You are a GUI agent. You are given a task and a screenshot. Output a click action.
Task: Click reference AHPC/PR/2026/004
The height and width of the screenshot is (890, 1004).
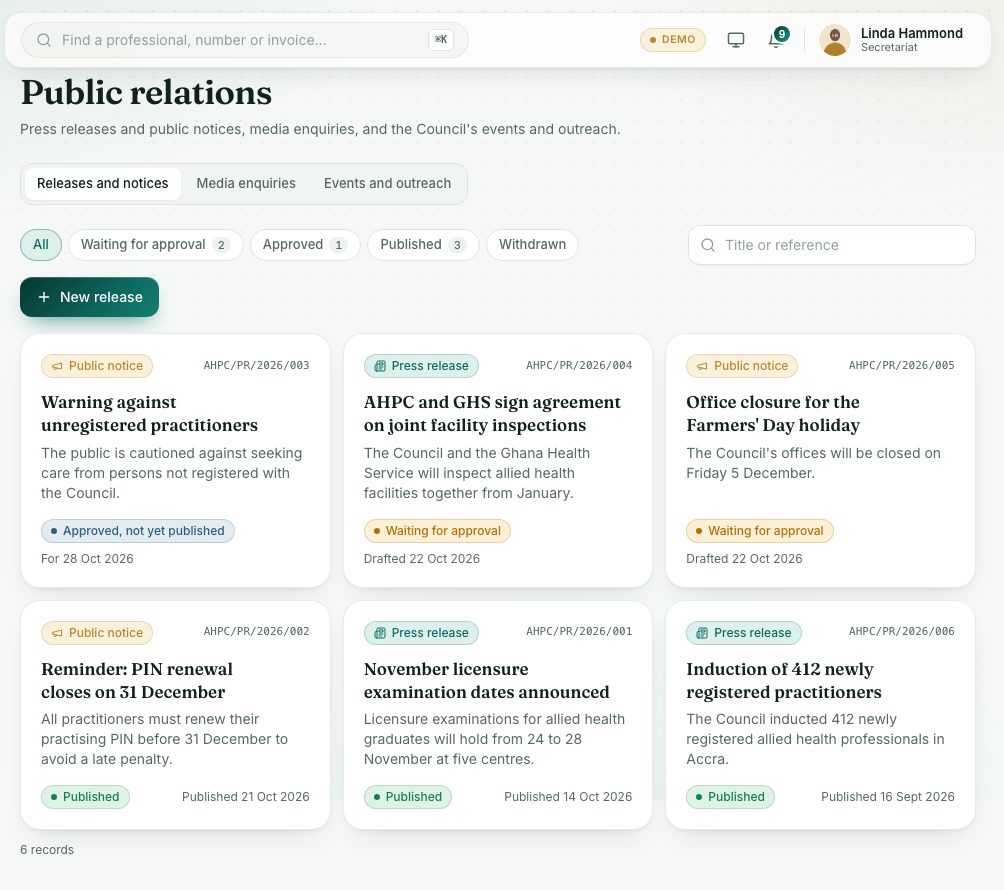(x=579, y=366)
